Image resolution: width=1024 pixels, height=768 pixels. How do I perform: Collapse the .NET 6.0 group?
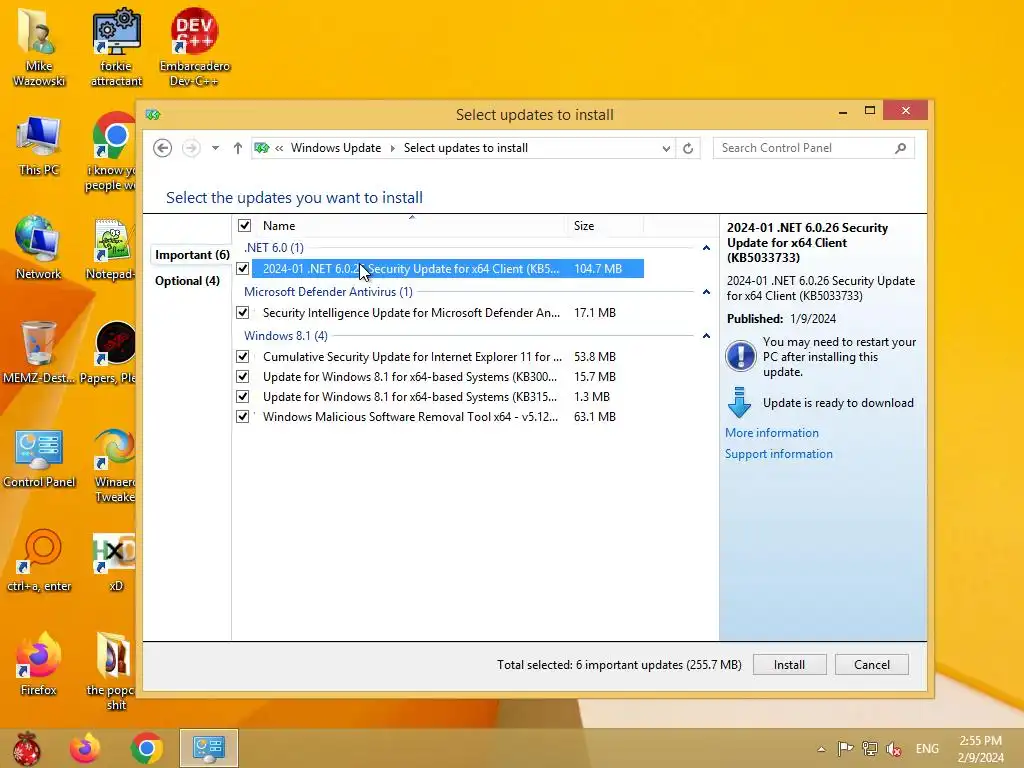point(706,248)
